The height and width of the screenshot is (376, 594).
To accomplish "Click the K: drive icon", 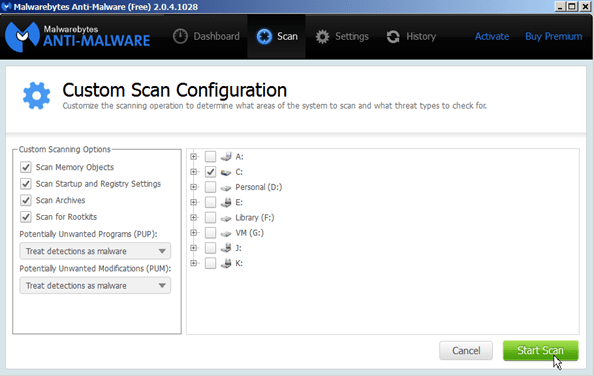I will point(226,263).
